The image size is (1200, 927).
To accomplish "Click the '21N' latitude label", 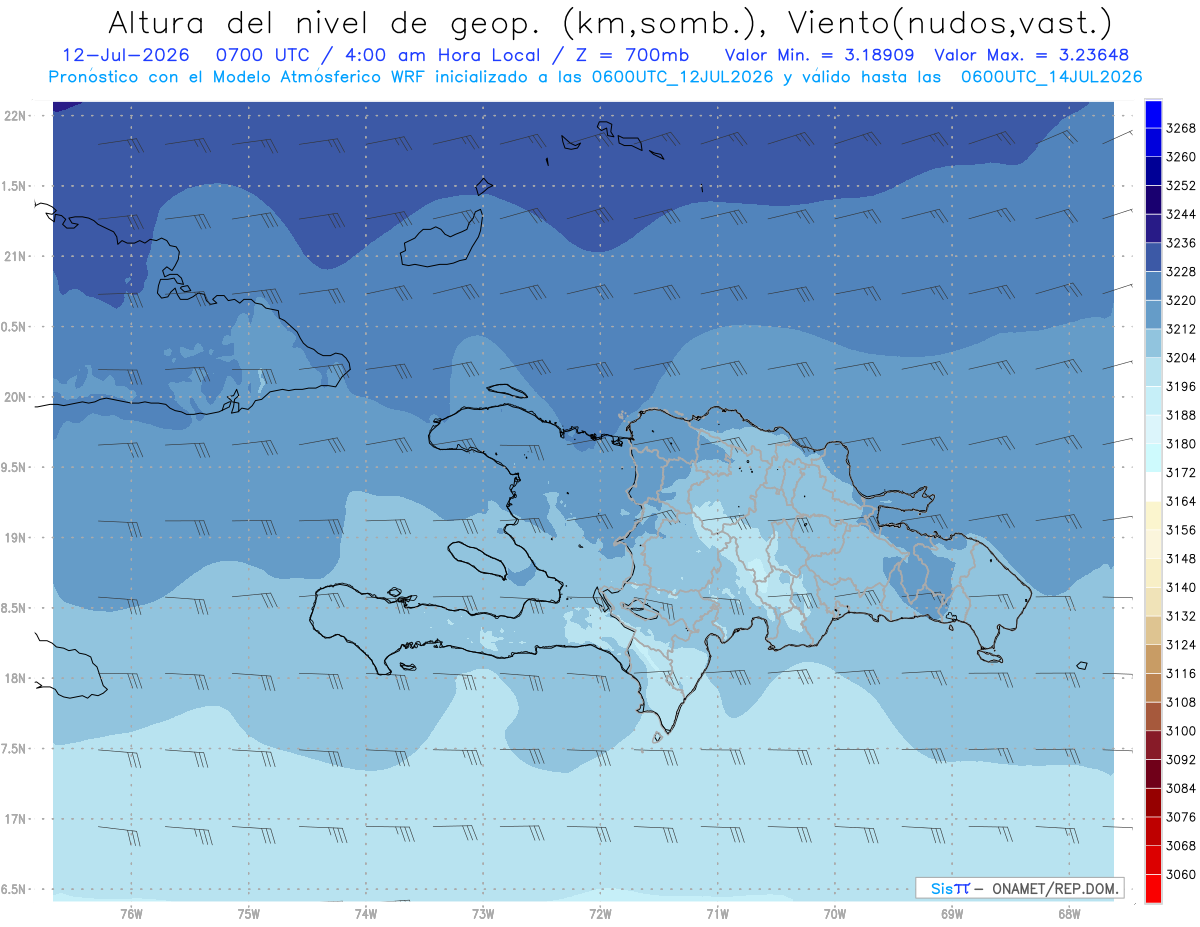I will (14, 256).
